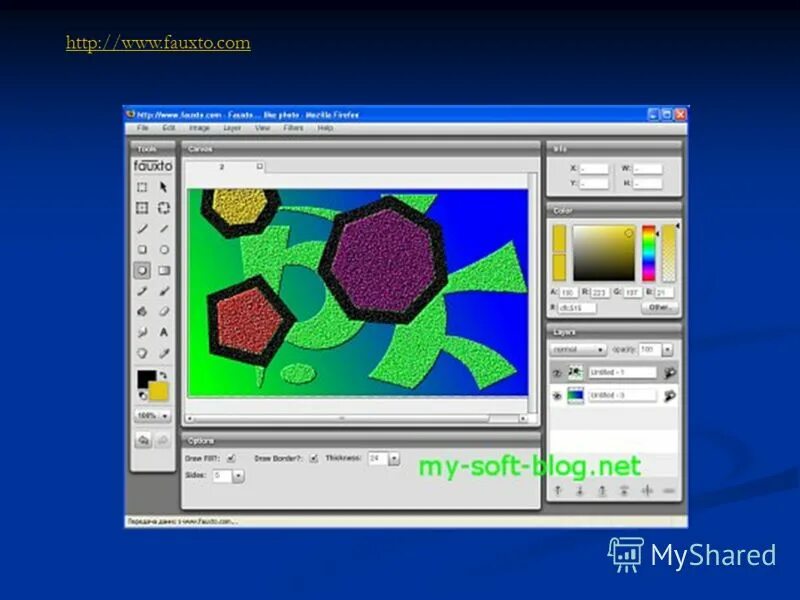Screen dimensions: 800x600
Task: Select the gradient rectangle tool
Action: pos(163,270)
